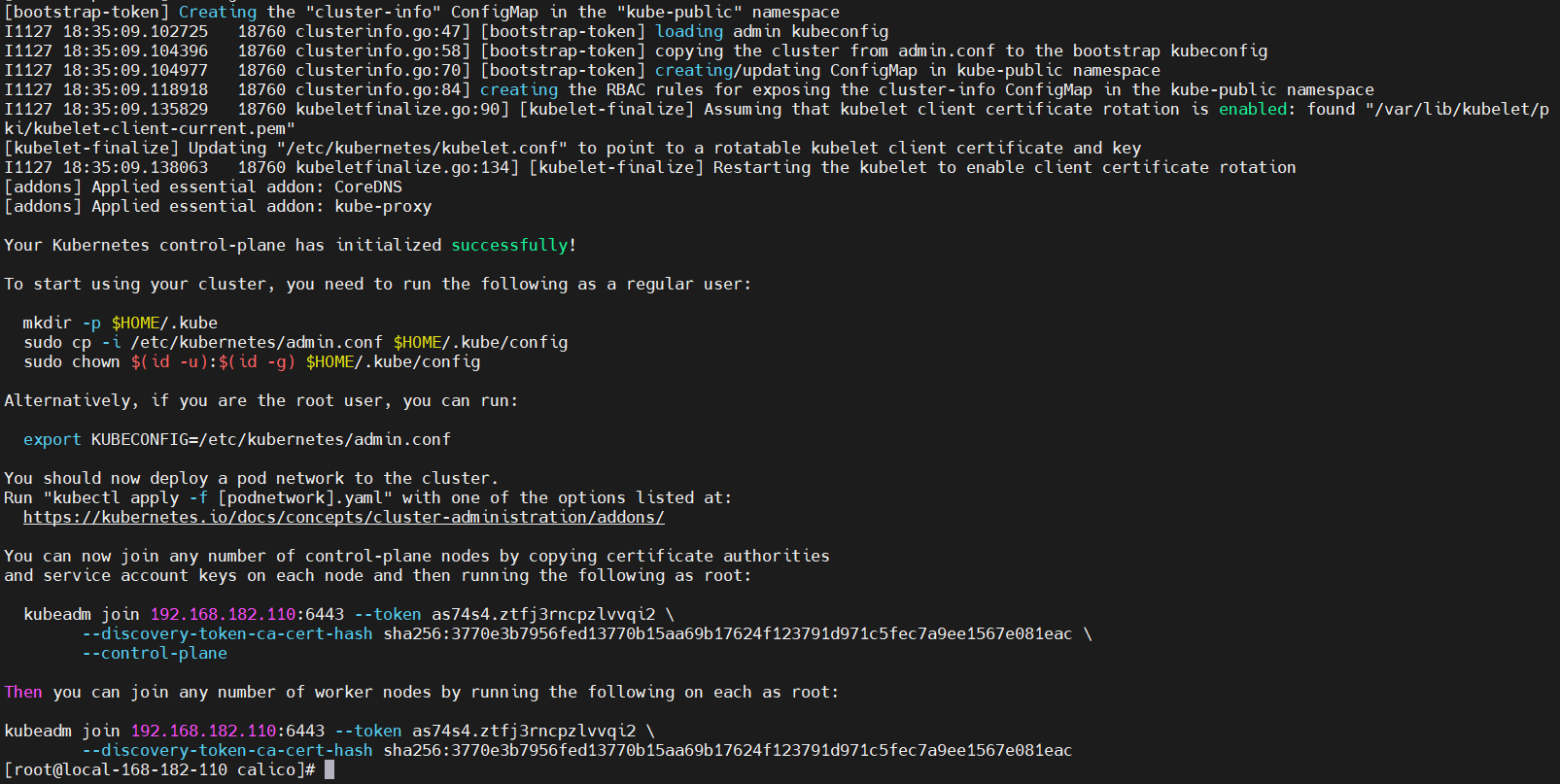1560x784 pixels.
Task: Click 'clusterinfo.go:84] creating the RBAC rules' log line
Action: (x=689, y=89)
